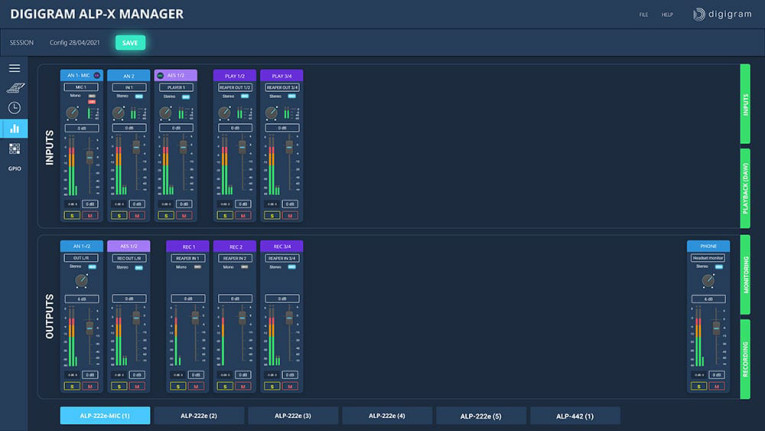Edit the OUT L/R name field
Image resolution: width=765 pixels, height=431 pixels.
point(81,258)
